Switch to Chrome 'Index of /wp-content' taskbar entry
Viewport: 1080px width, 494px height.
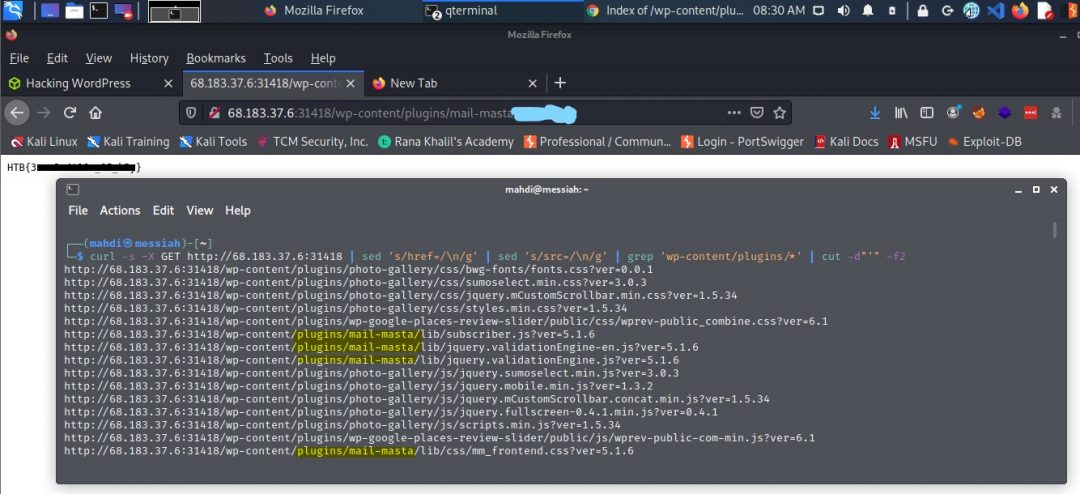click(665, 10)
